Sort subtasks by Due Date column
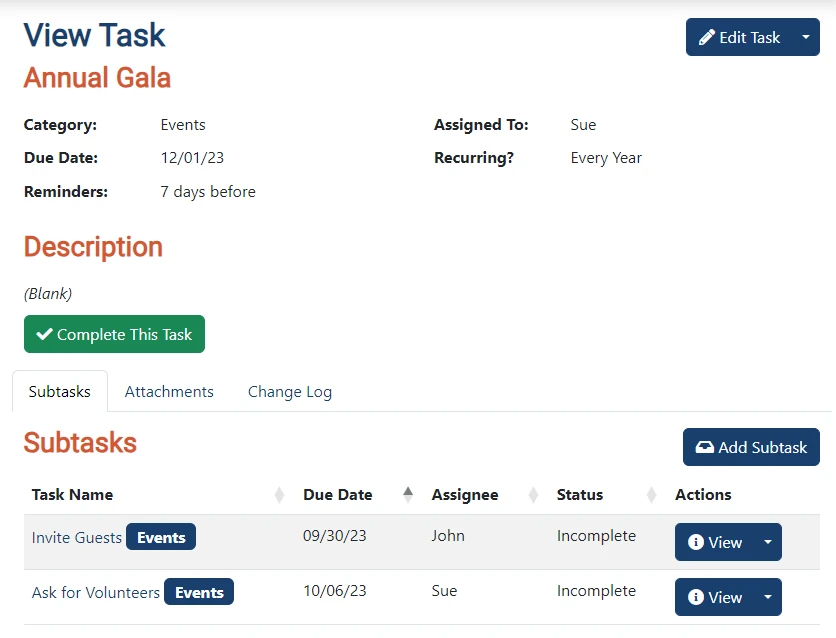The image size is (836, 638). coord(338,494)
